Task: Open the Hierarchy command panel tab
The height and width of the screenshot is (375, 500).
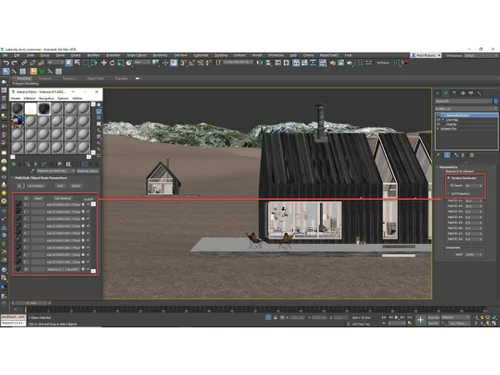Action: click(454, 93)
